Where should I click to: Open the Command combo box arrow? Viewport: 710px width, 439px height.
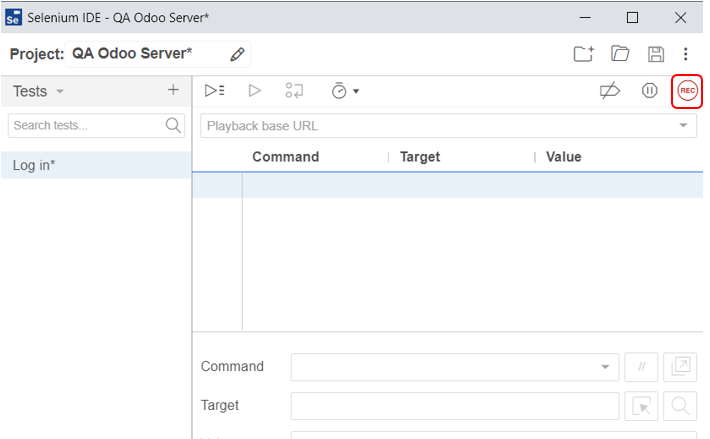[605, 367]
